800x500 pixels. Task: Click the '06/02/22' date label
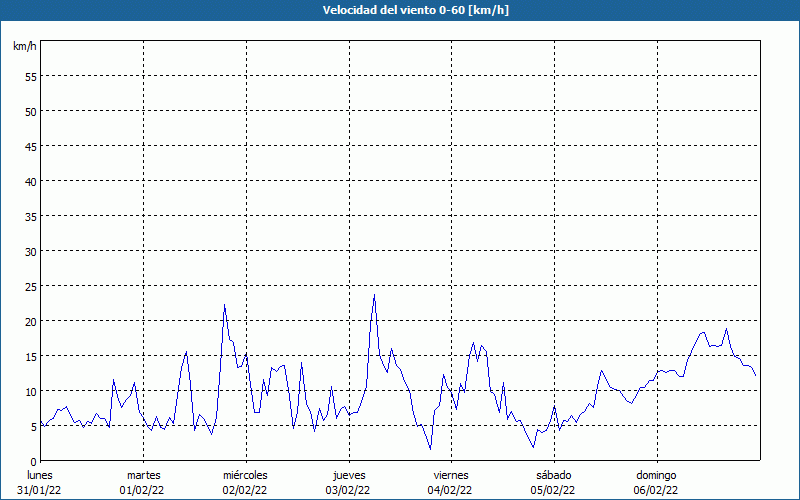(656, 490)
